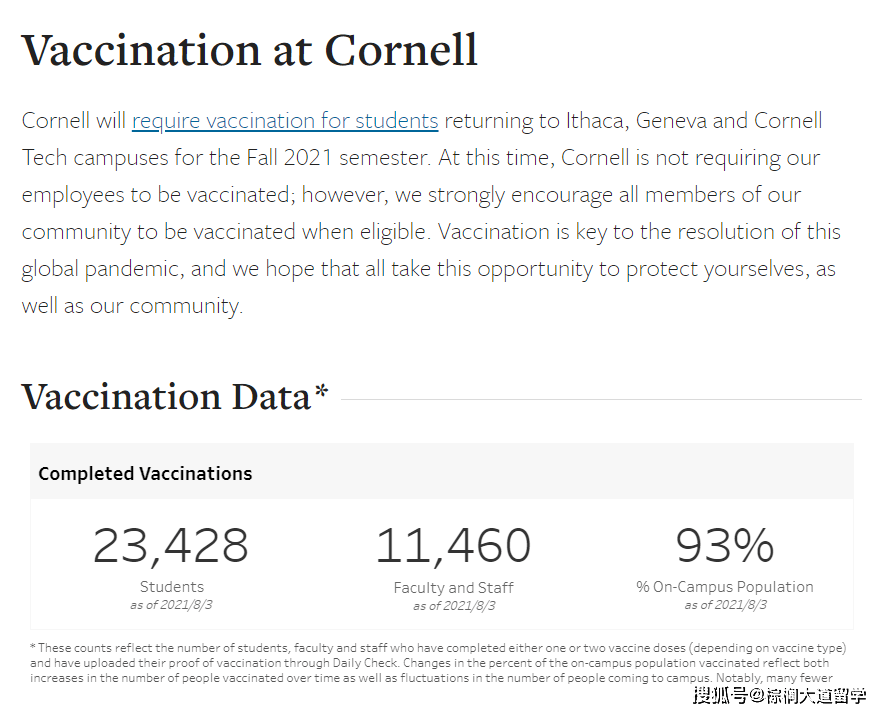Click the divider line beside 'Vaccination Data'
885x714 pixels.
point(600,400)
